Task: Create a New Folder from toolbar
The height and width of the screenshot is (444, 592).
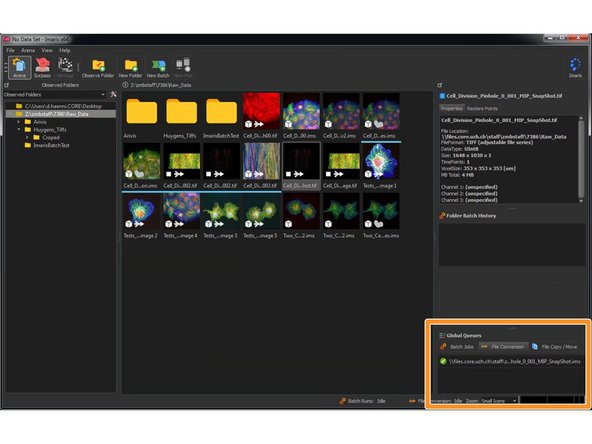Action: pos(131,68)
